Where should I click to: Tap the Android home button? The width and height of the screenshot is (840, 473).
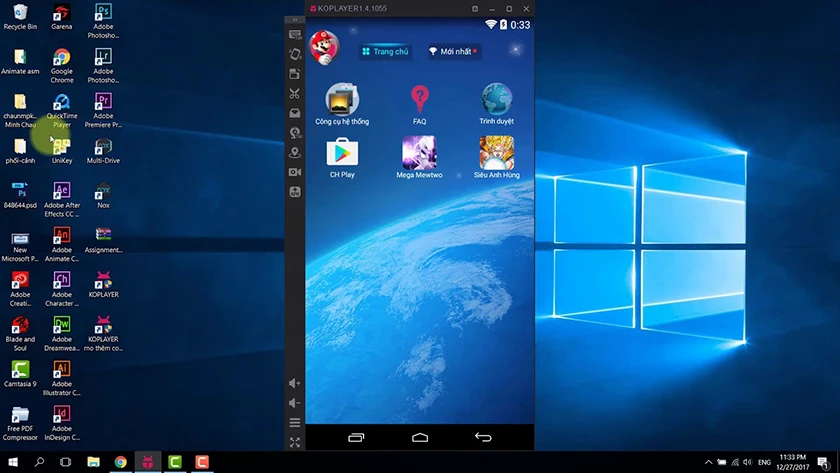tap(420, 438)
